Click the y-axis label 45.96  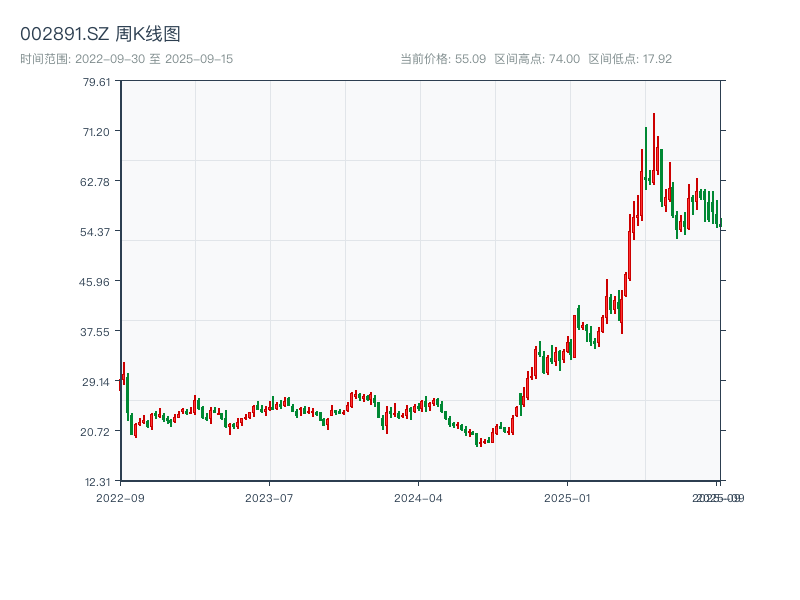[x=94, y=282]
